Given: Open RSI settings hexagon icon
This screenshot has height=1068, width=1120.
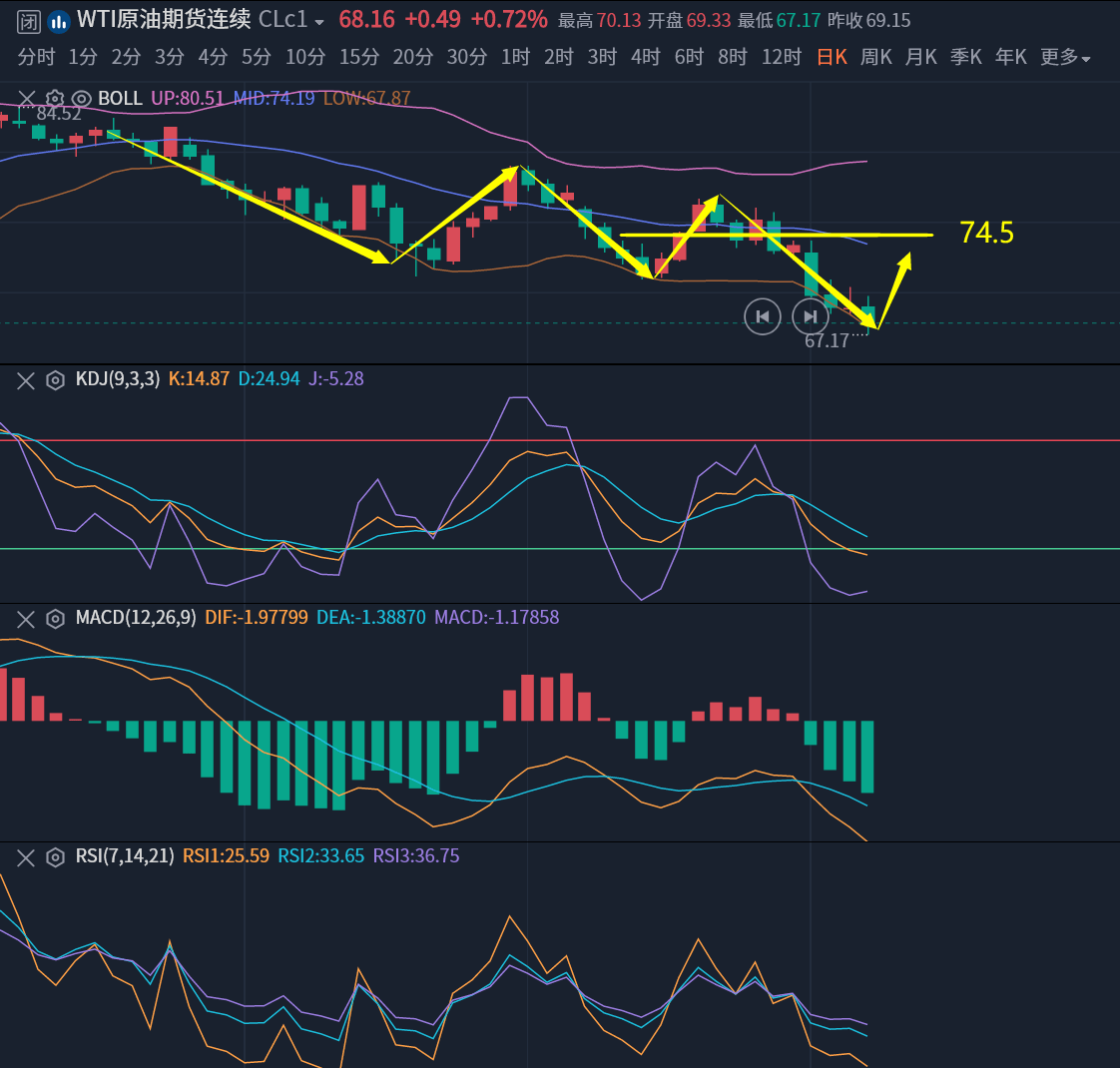Looking at the screenshot, I should pyautogui.click(x=55, y=857).
